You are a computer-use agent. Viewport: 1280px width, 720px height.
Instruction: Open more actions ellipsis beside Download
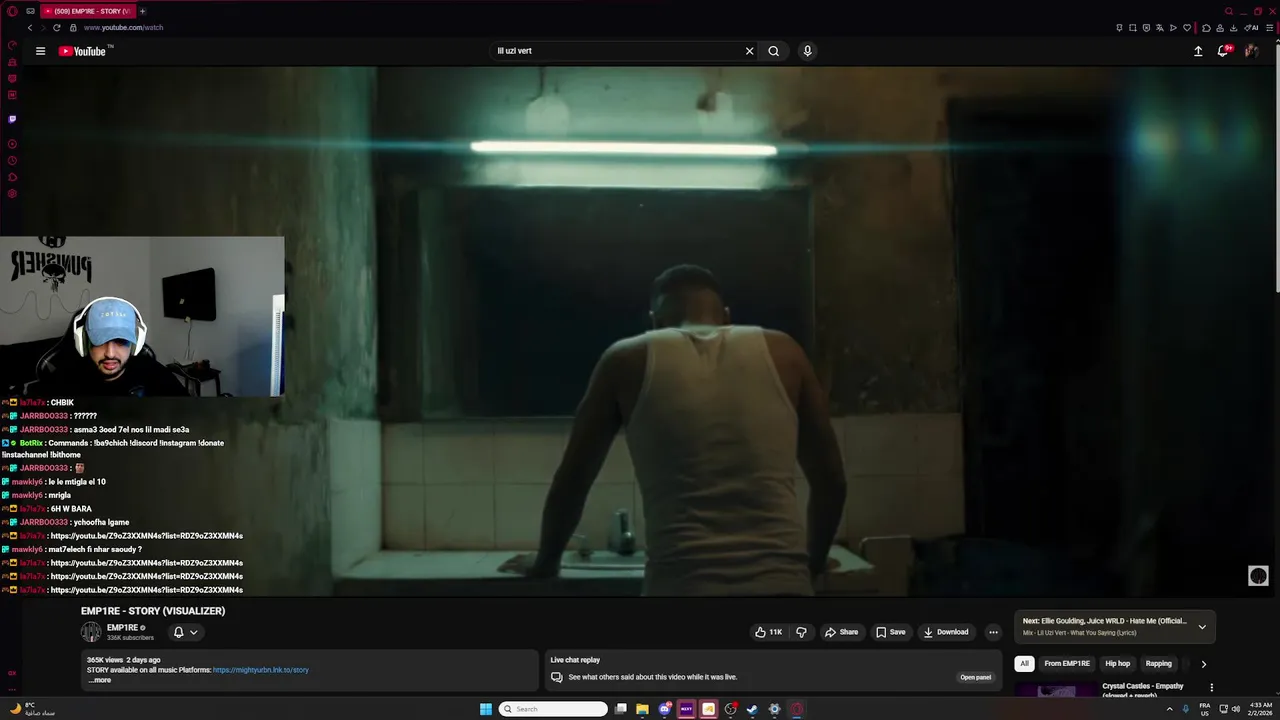click(993, 632)
